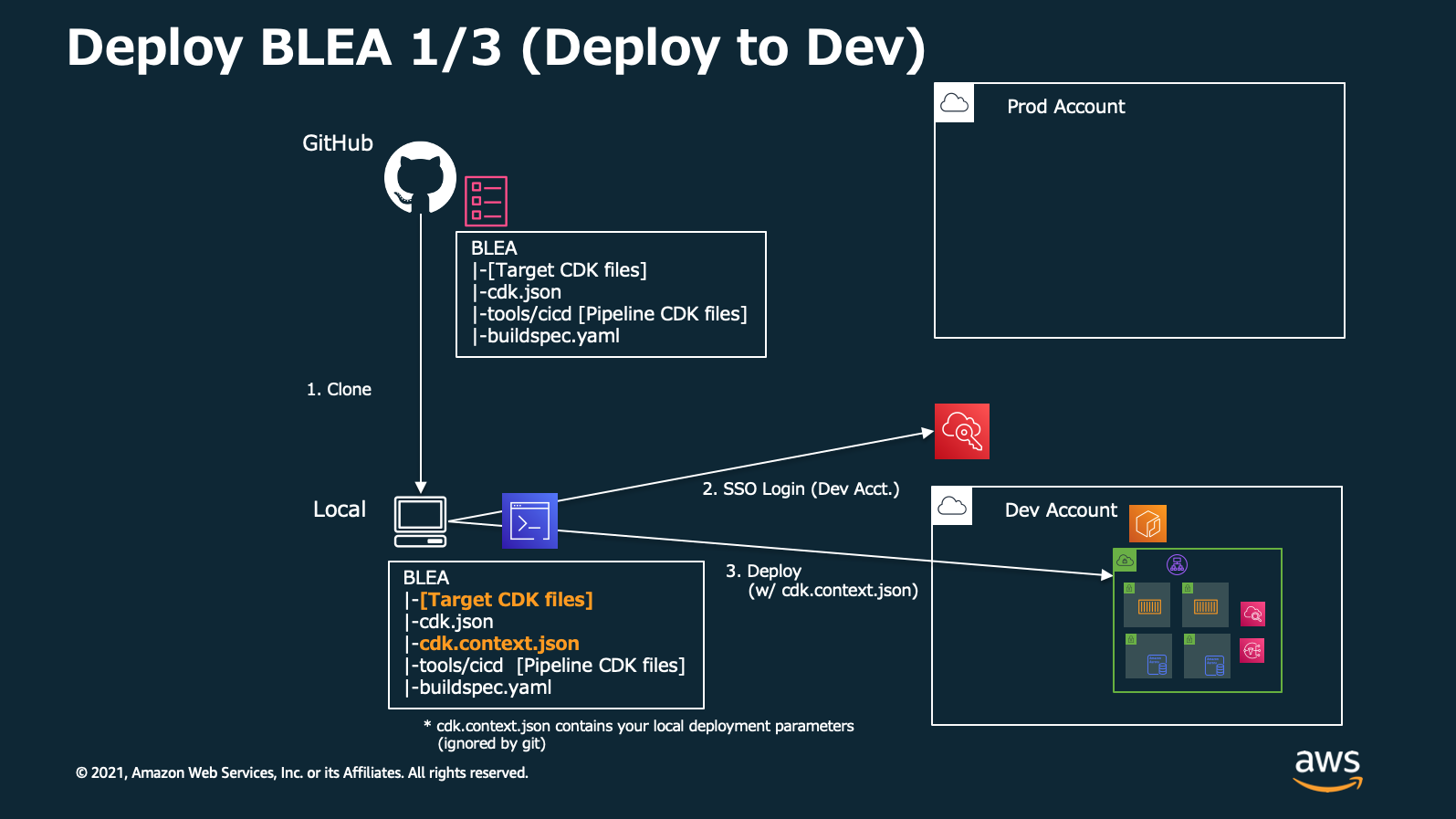The width and height of the screenshot is (1456, 819).
Task: Select cdk.json in the Local file box
Action: [456, 622]
